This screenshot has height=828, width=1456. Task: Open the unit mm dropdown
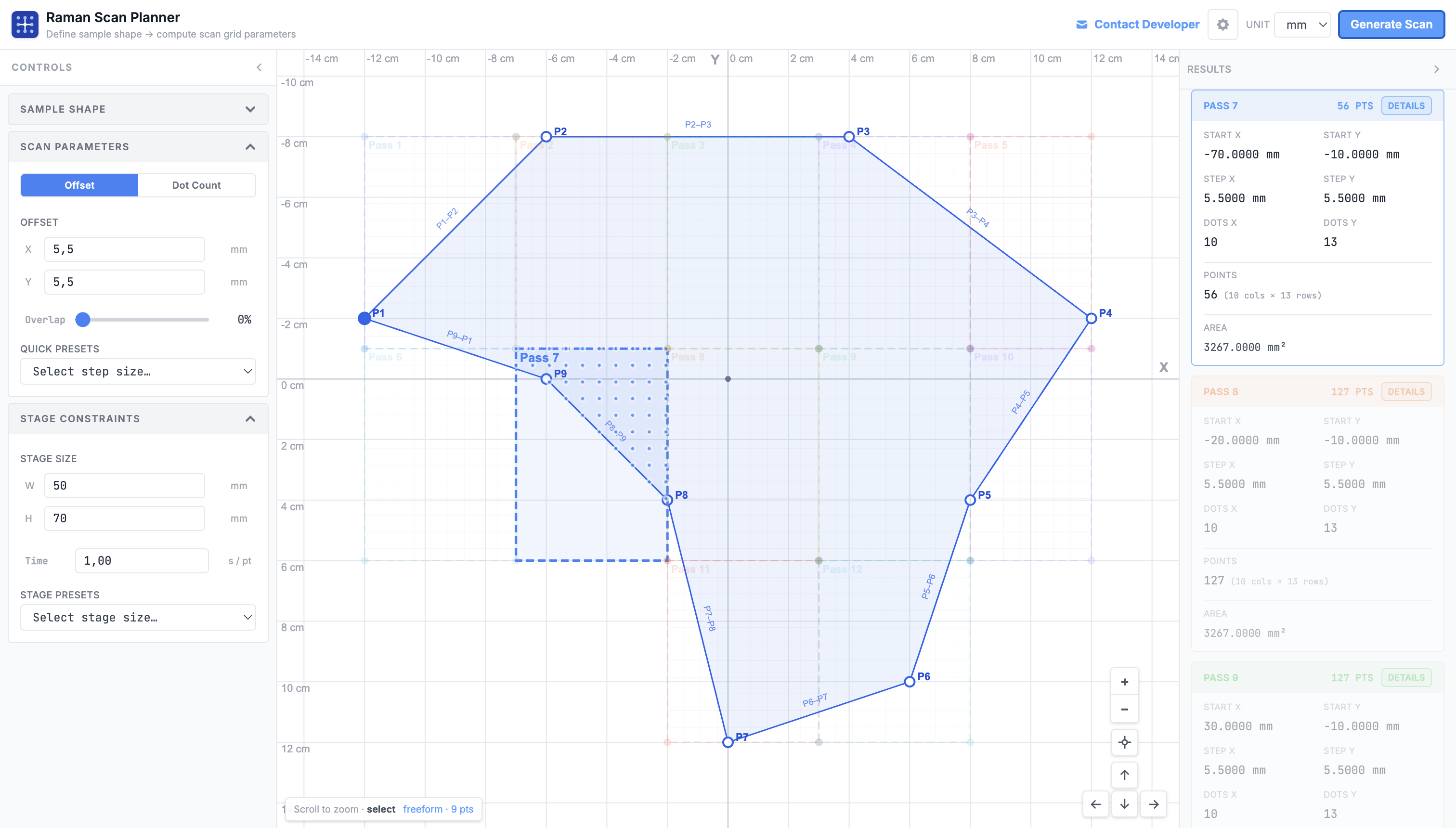(x=1302, y=25)
